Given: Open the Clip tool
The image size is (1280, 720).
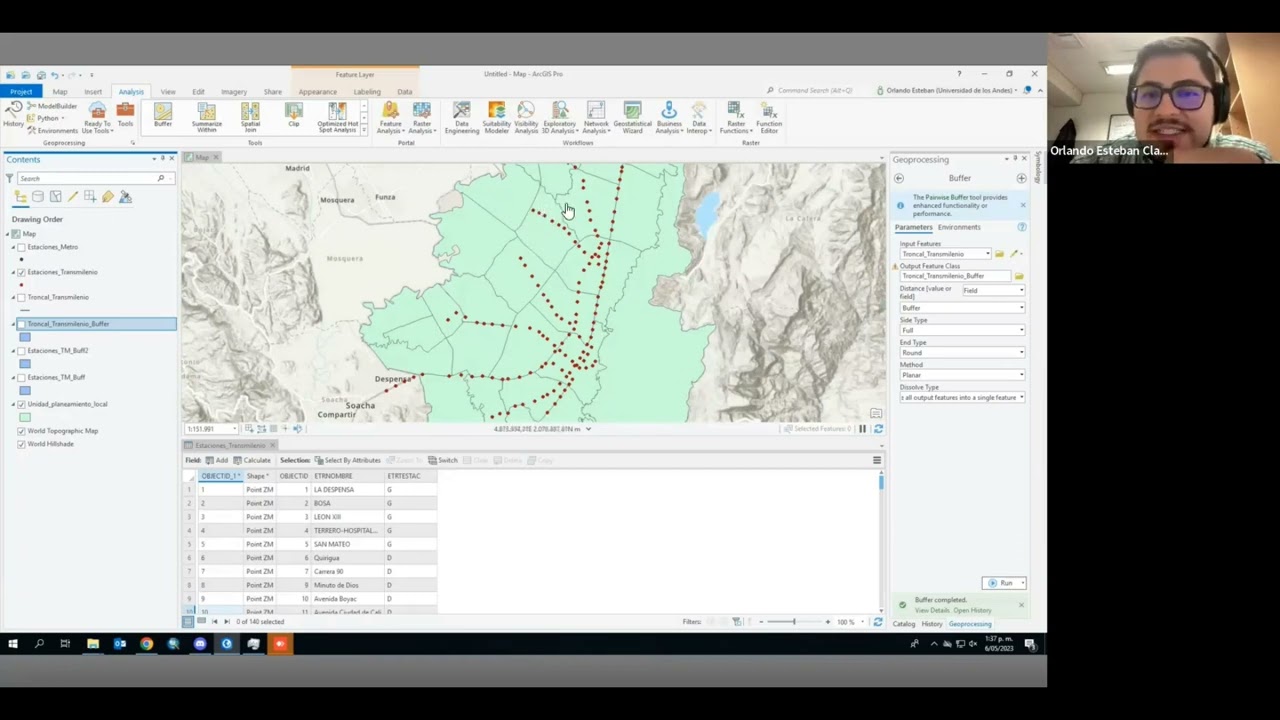Looking at the screenshot, I should point(293,116).
